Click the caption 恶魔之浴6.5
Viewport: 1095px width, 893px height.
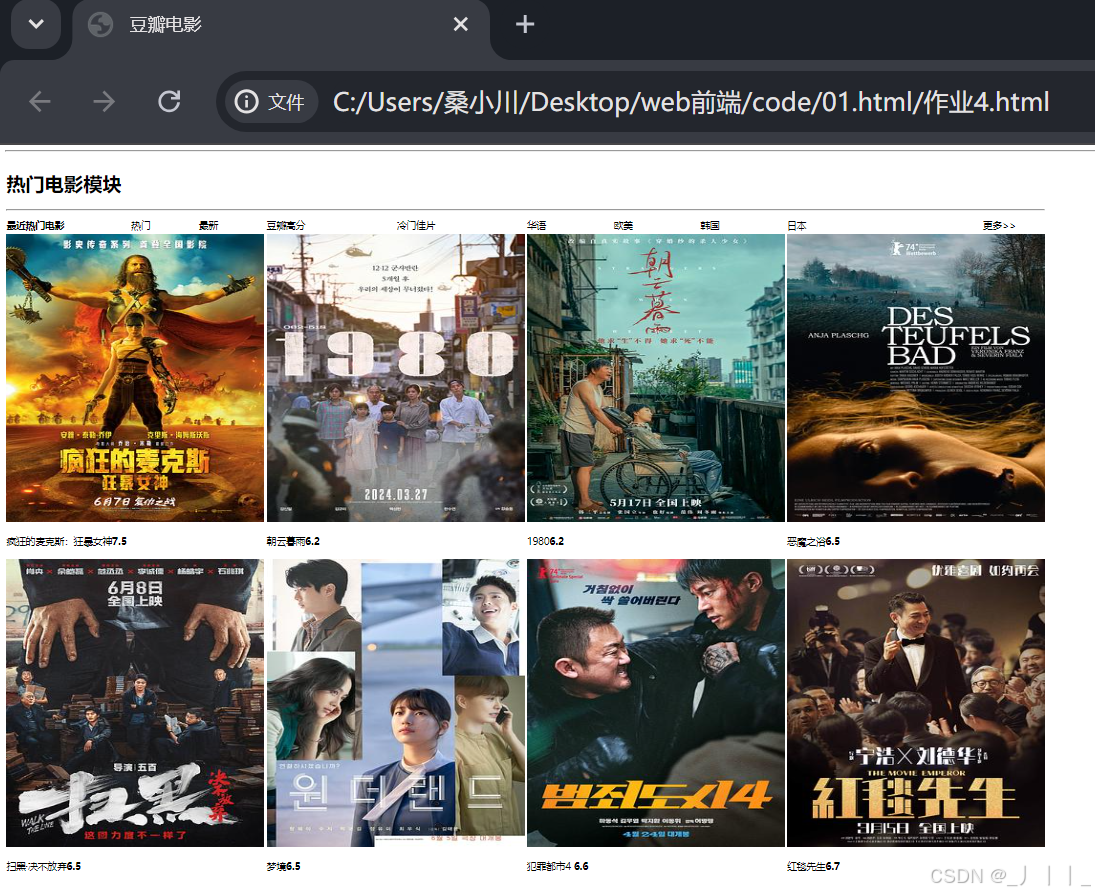[x=814, y=541]
